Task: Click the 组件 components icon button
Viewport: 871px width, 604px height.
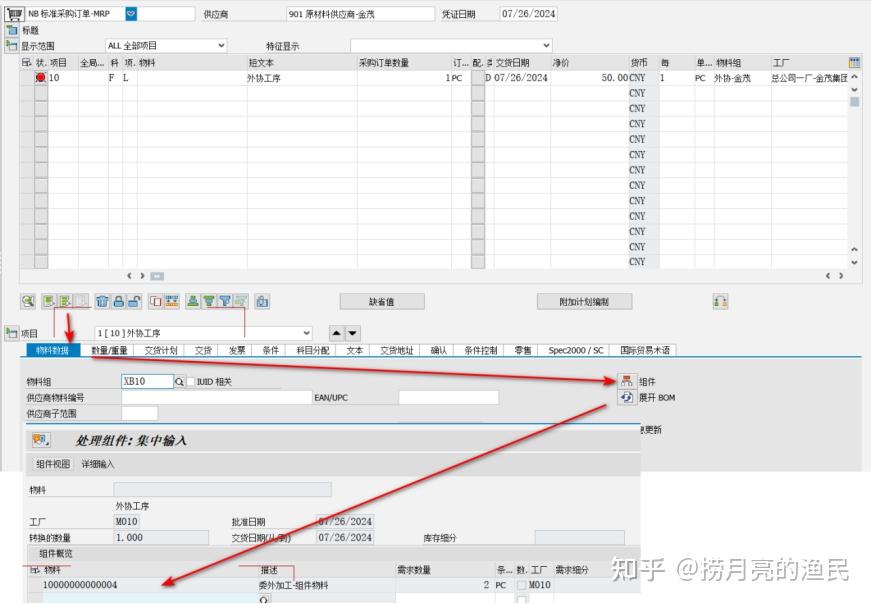Action: 627,381
